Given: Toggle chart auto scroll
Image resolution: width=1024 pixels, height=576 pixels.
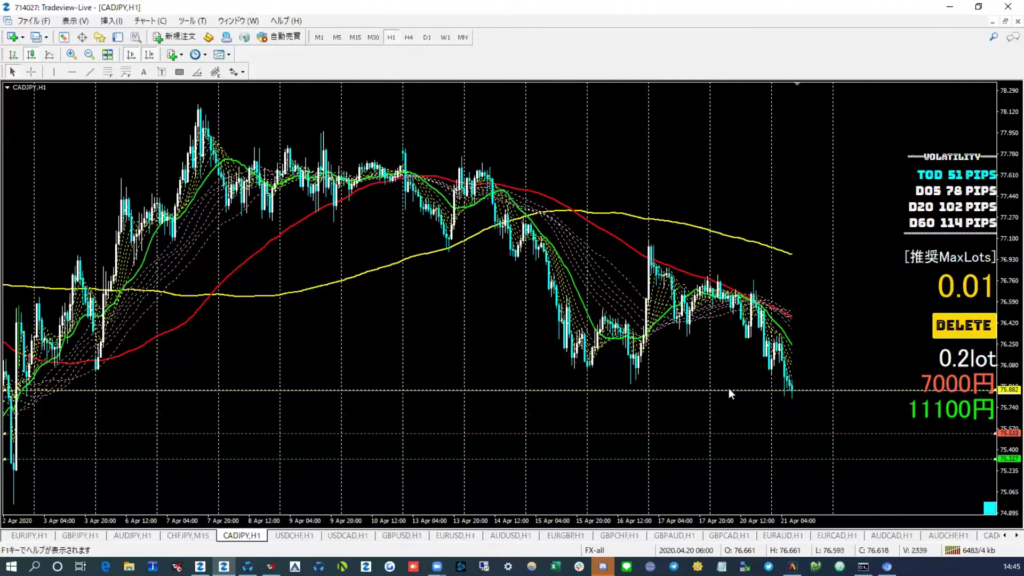Looking at the screenshot, I should pos(131,54).
